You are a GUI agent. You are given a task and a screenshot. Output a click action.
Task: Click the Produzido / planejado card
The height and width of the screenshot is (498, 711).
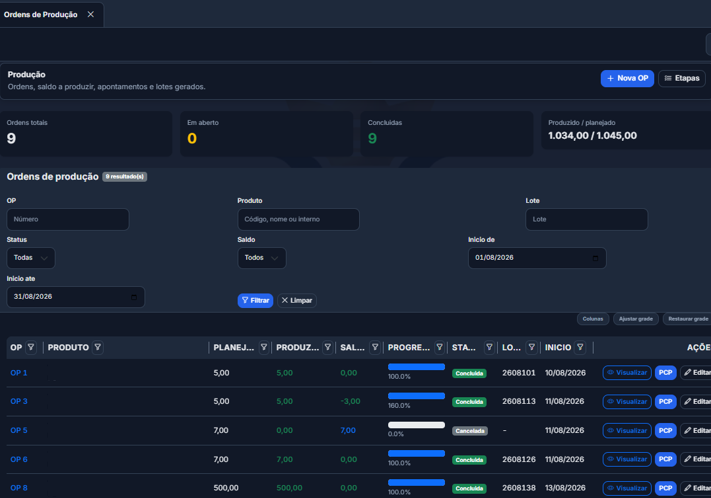point(626,130)
